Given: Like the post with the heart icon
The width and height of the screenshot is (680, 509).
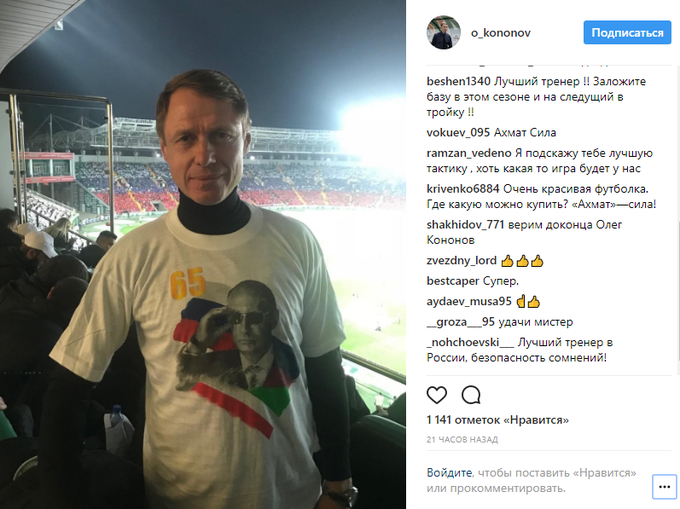Looking at the screenshot, I should [437, 394].
